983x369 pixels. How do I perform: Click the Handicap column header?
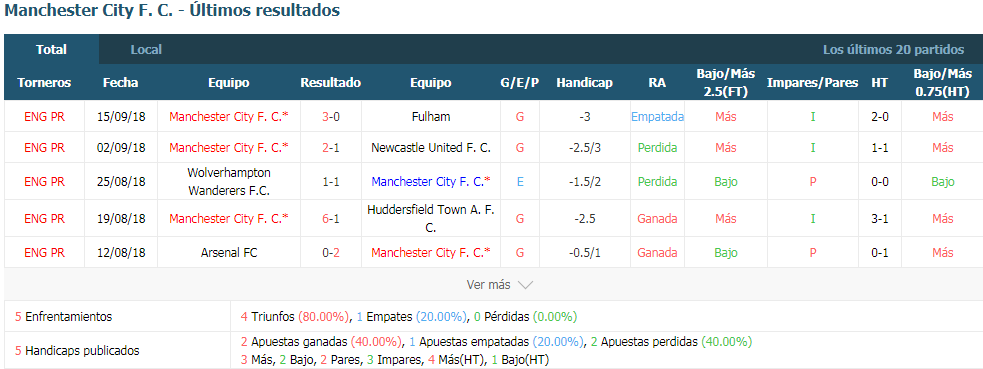pos(584,83)
